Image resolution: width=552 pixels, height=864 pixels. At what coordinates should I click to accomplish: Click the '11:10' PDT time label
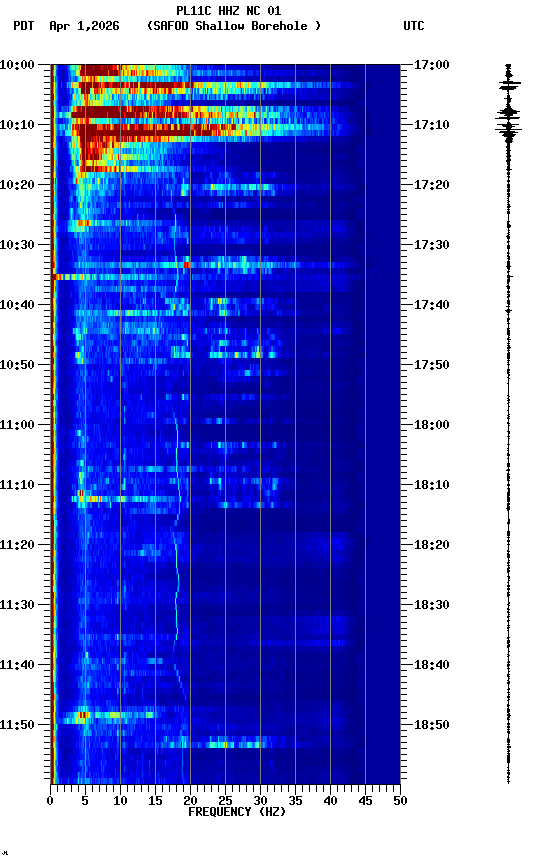(x=17, y=485)
